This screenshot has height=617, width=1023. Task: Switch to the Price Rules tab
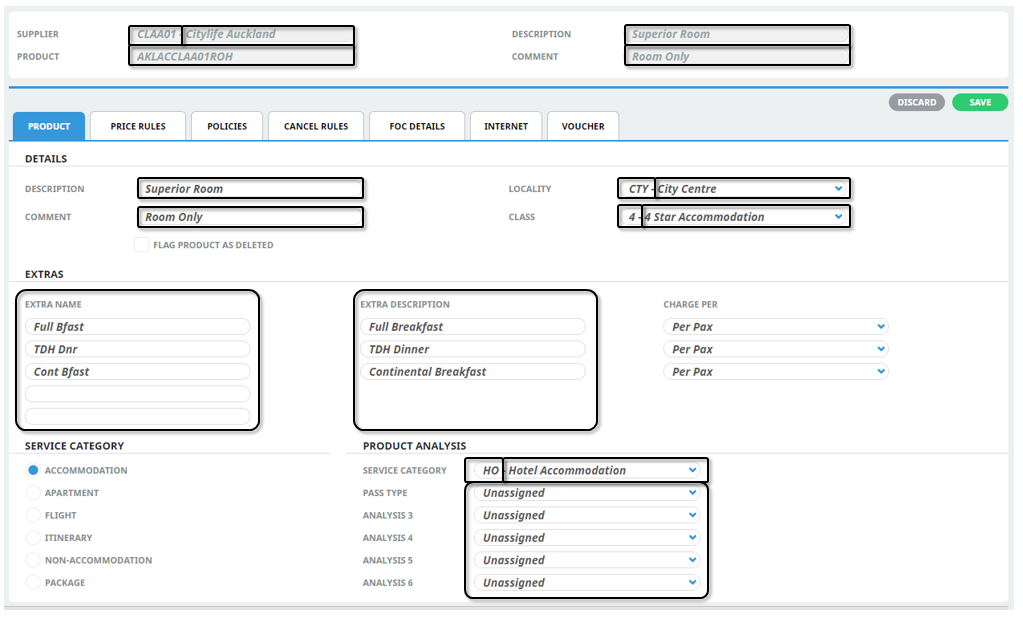click(x=138, y=127)
